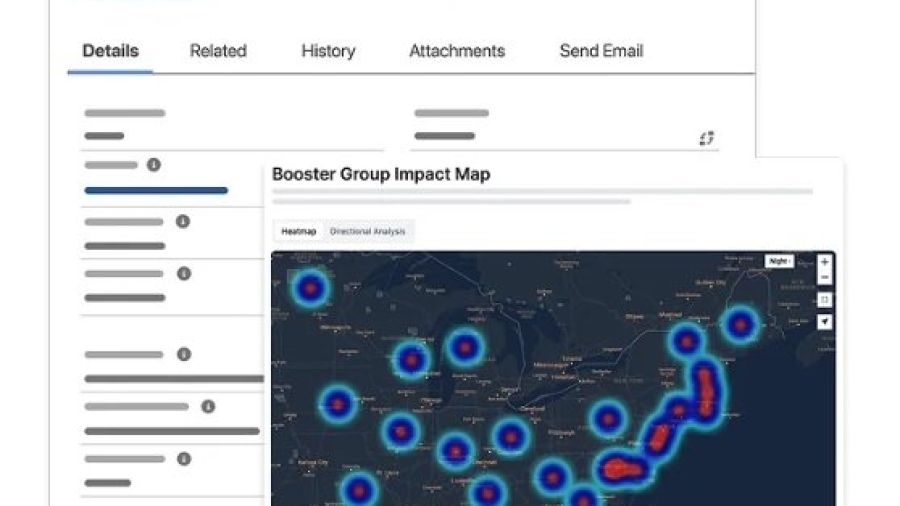Zoom out on the impact map

(824, 278)
